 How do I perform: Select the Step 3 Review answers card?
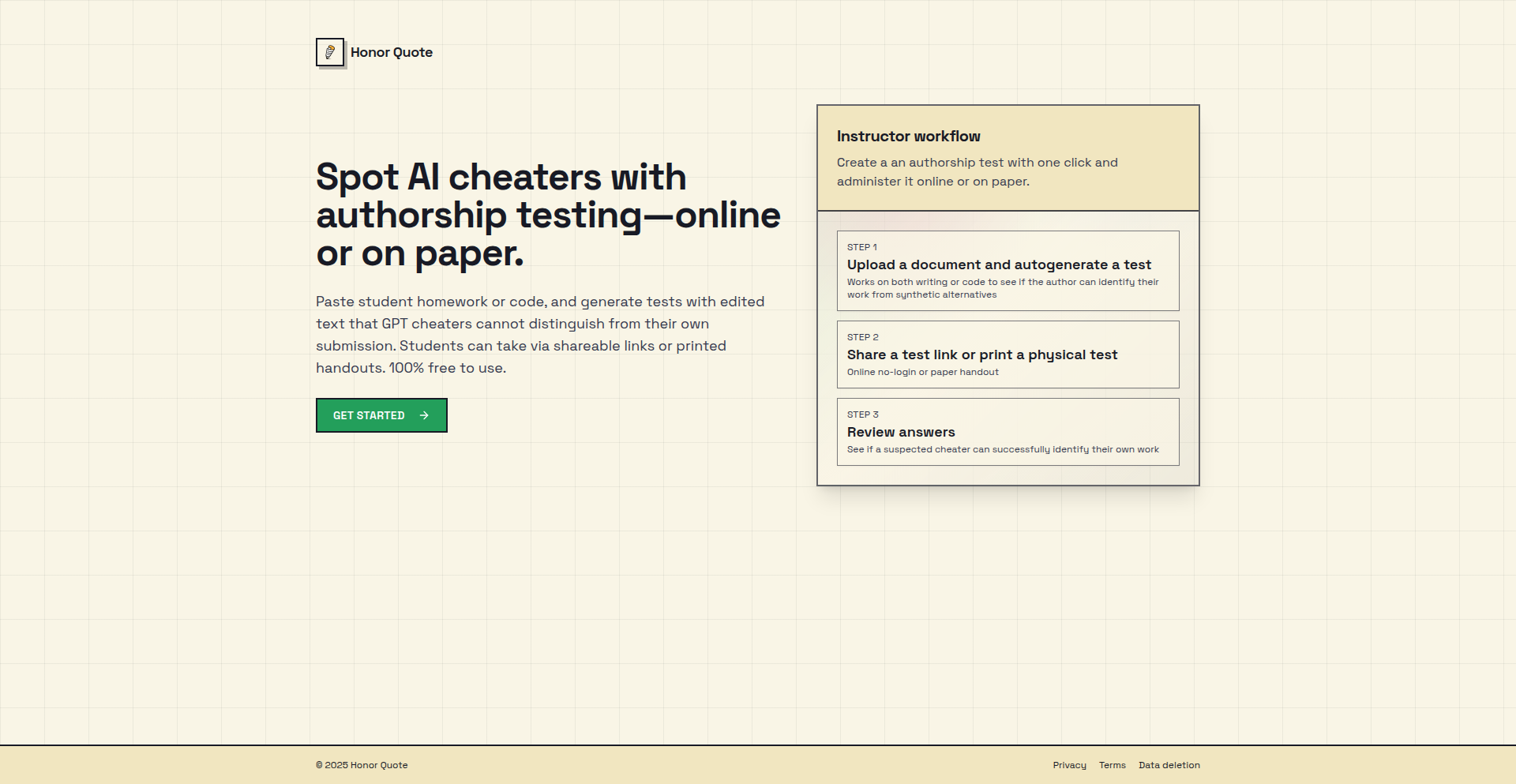click(x=1008, y=432)
